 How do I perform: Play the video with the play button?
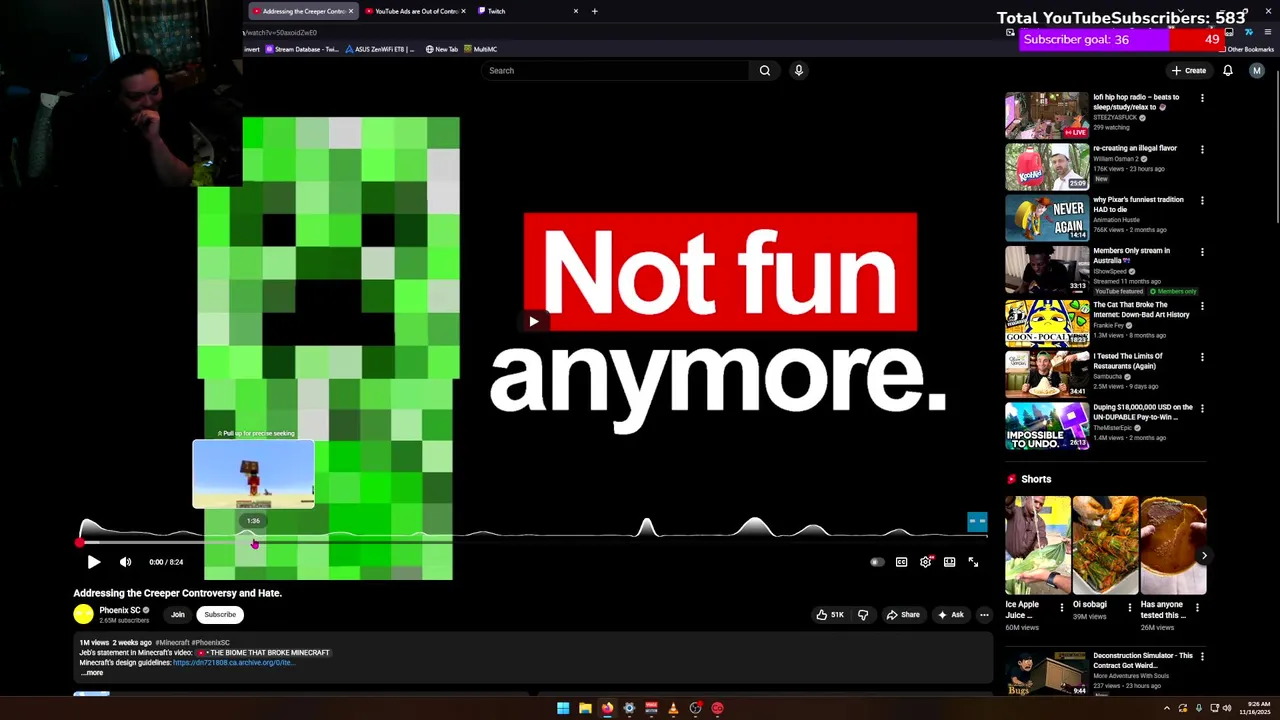(94, 562)
